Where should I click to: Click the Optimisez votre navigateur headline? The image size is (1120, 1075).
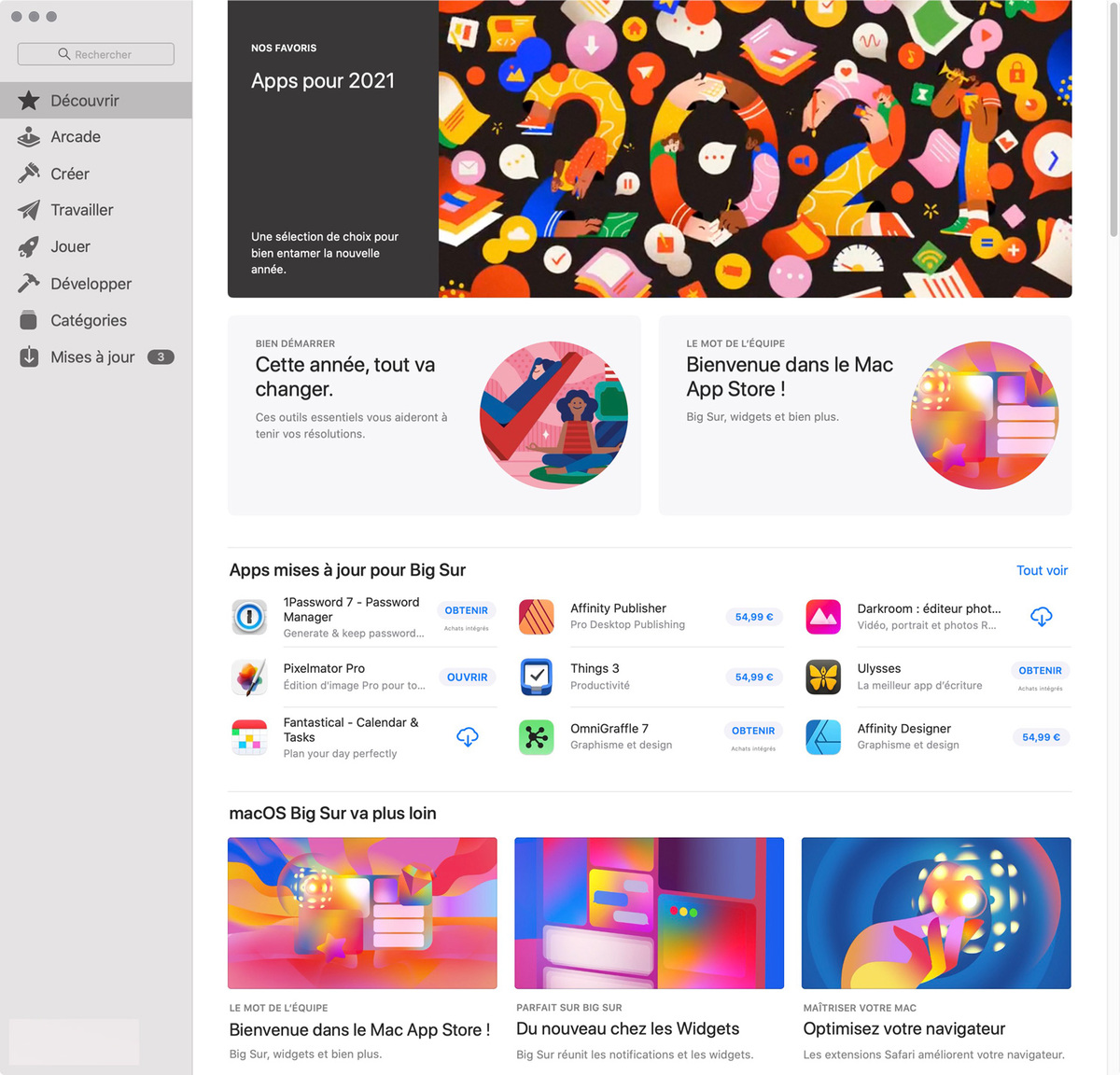904,1029
